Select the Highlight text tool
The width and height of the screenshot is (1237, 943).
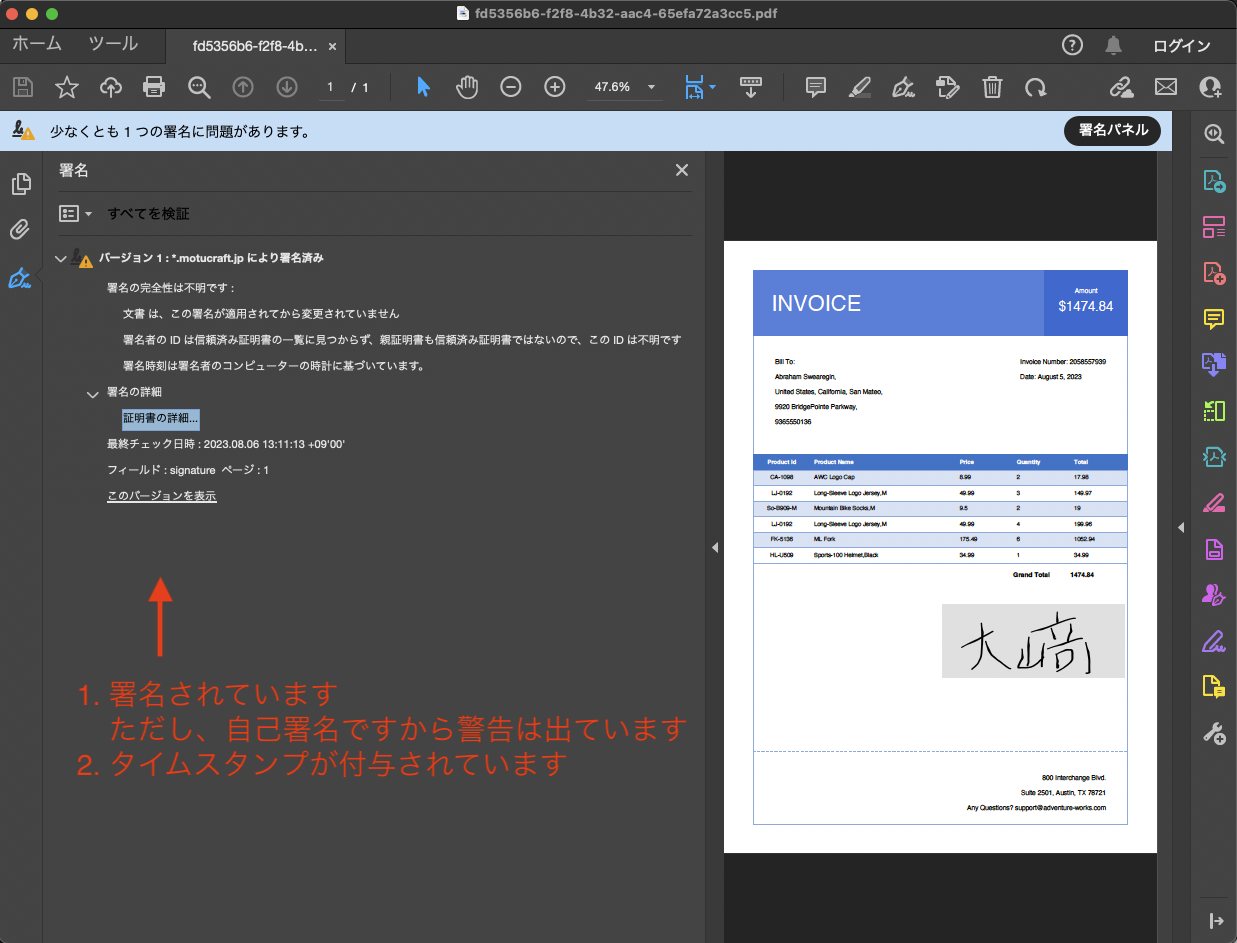coord(860,87)
